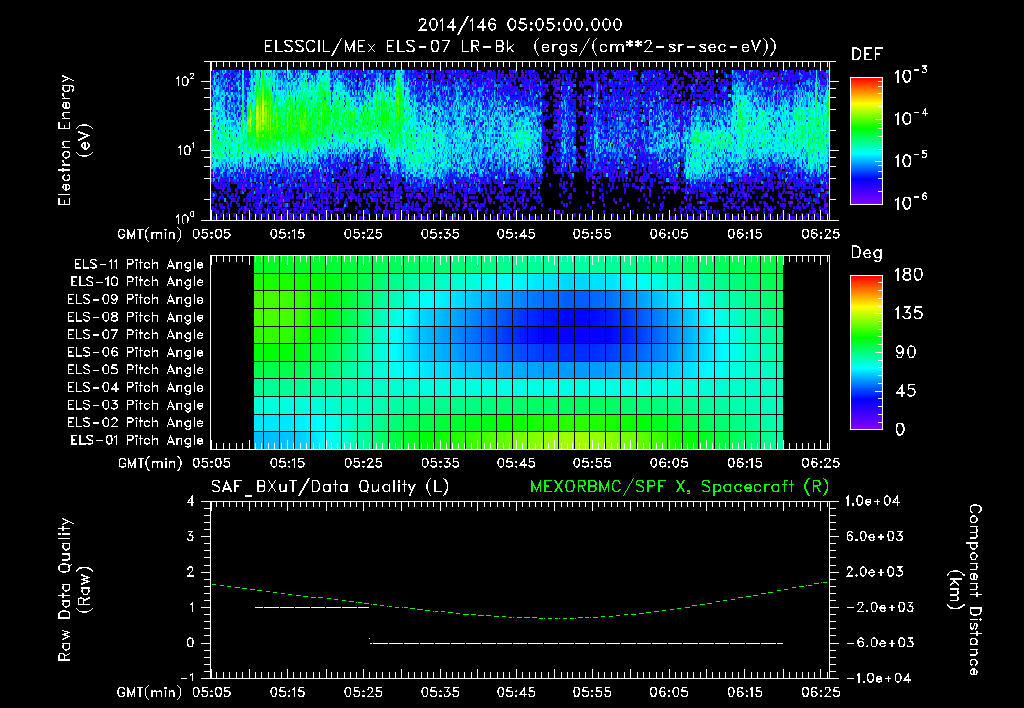The width and height of the screenshot is (1024, 708).
Task: Click the 10^-6 label on DEF scale
Action: [911, 202]
